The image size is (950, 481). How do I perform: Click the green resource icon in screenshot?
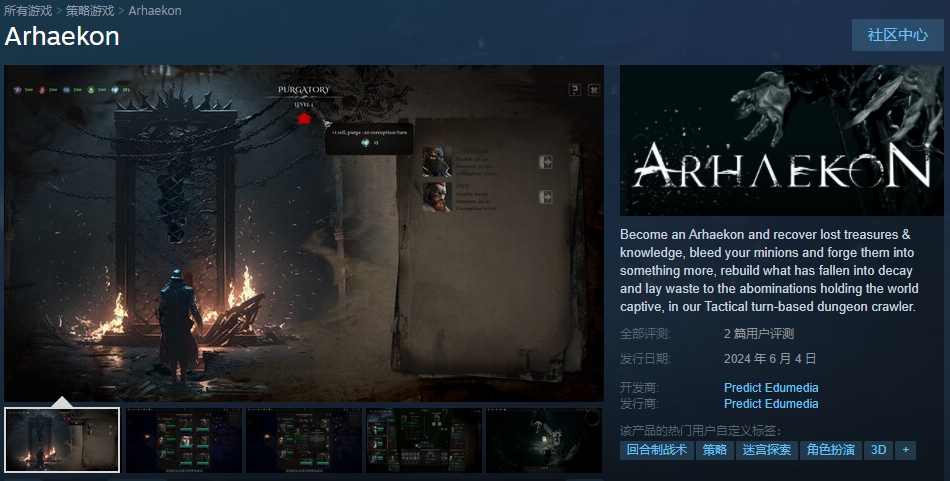coord(91,90)
